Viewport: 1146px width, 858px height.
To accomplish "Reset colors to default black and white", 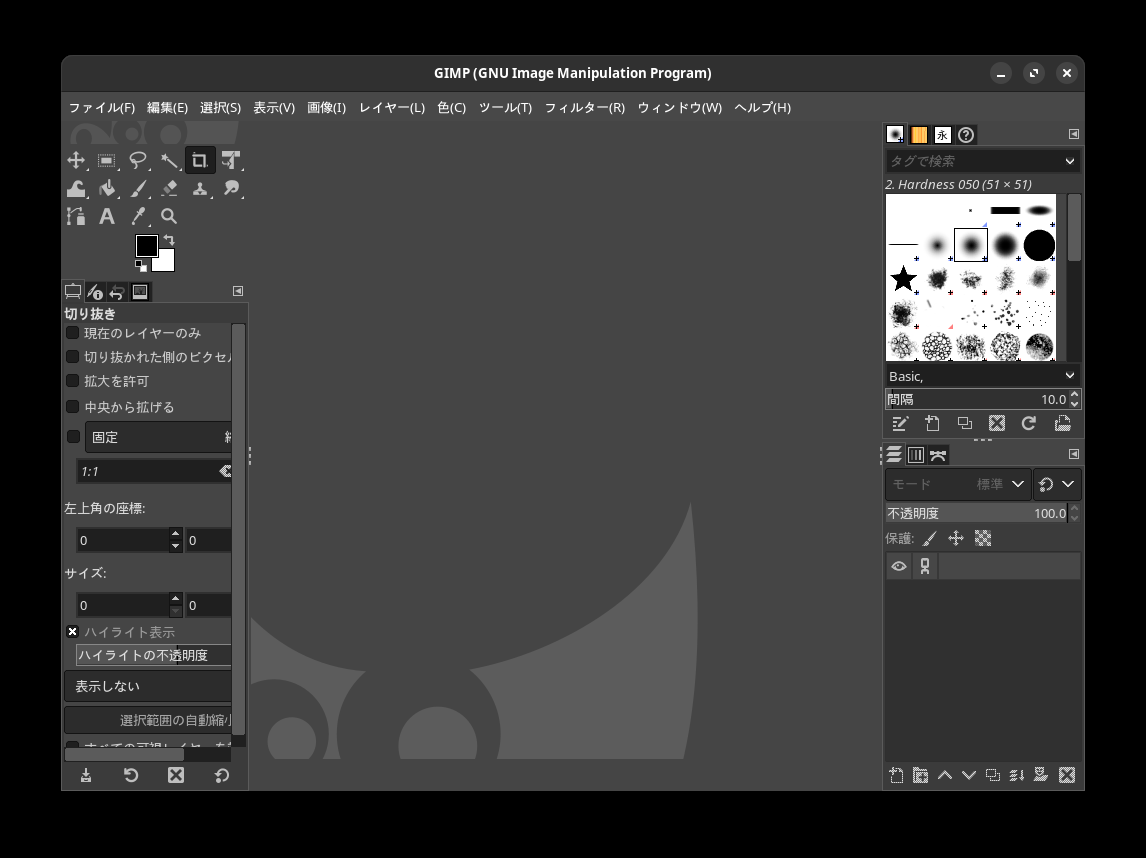I will point(140,266).
